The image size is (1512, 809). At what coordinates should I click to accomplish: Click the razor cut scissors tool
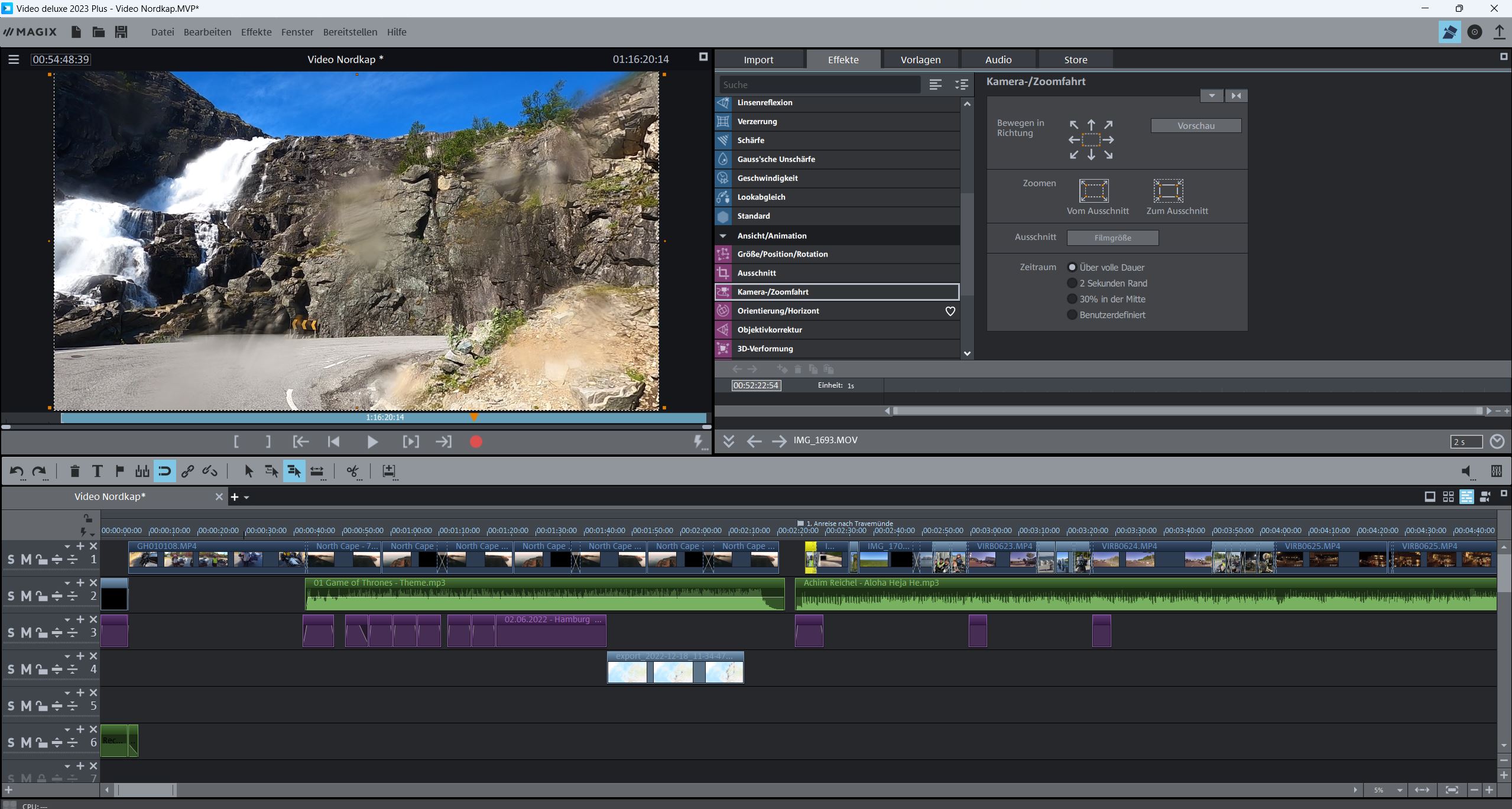[x=352, y=471]
